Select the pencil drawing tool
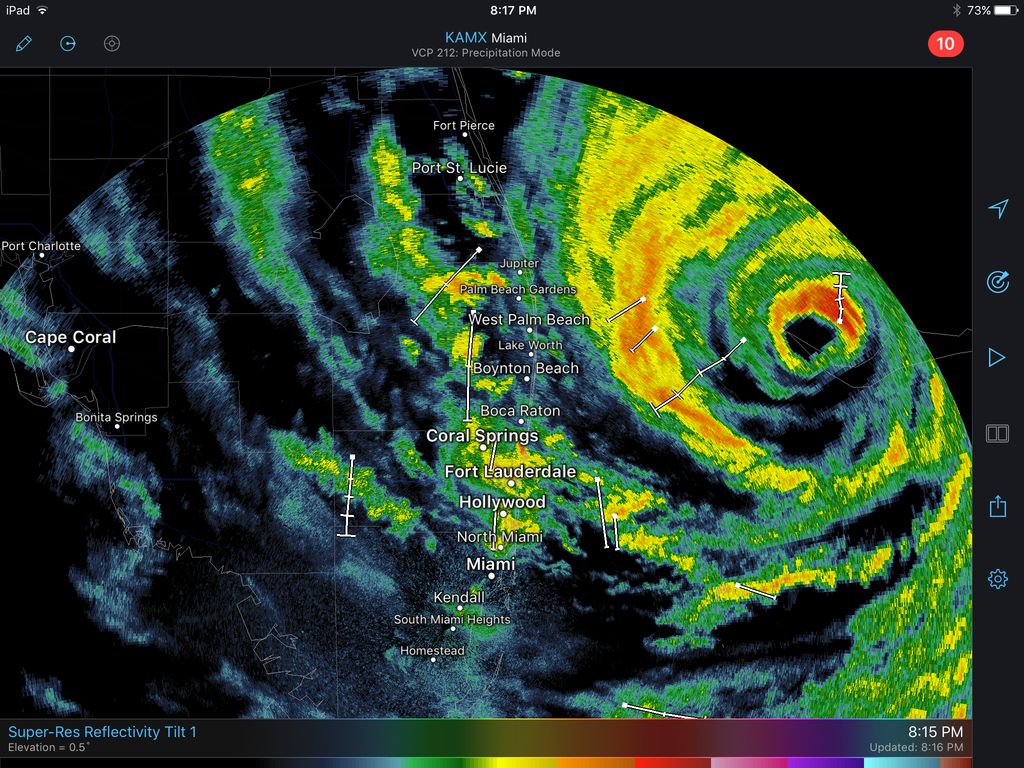This screenshot has height=768, width=1024. click(24, 44)
